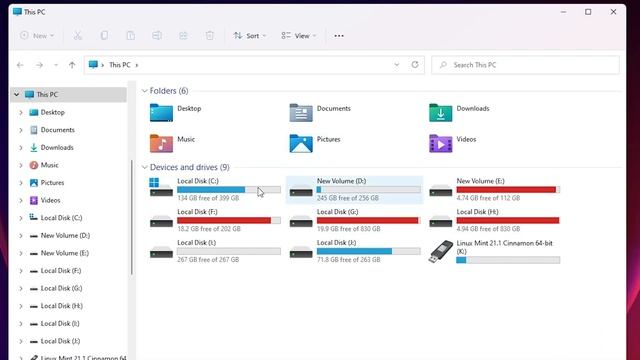Screen dimensions: 640x360
Task: Click the This PC title bar icon
Action: pyautogui.click(x=17, y=11)
